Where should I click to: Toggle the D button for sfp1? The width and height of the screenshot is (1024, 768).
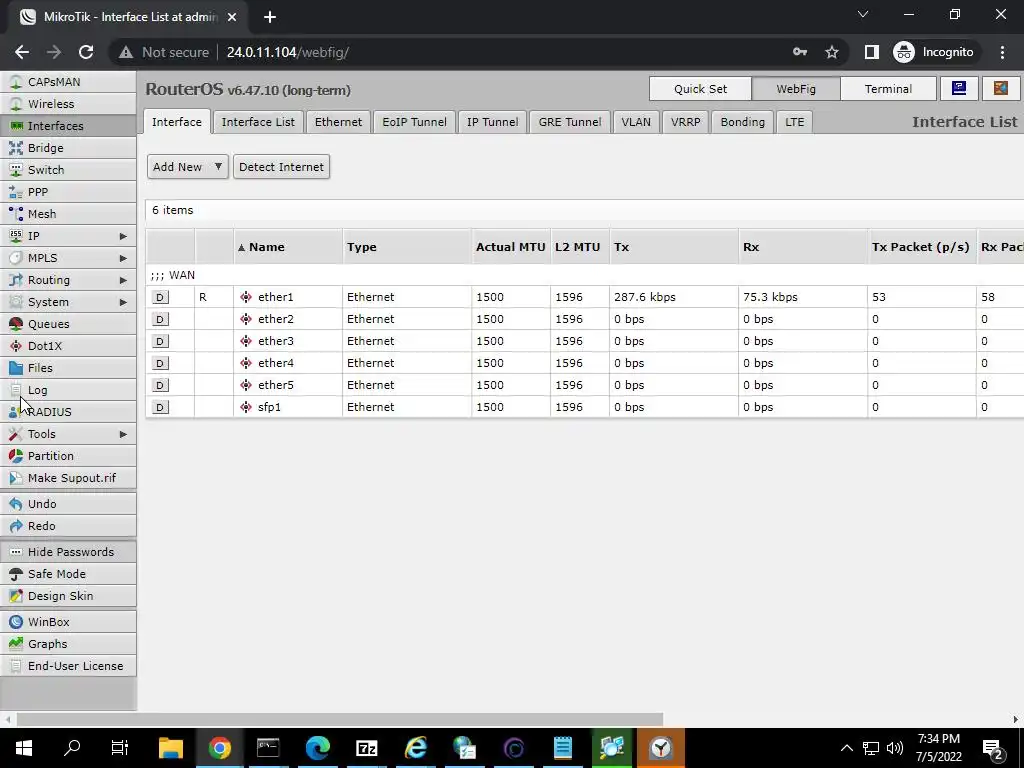click(x=160, y=407)
